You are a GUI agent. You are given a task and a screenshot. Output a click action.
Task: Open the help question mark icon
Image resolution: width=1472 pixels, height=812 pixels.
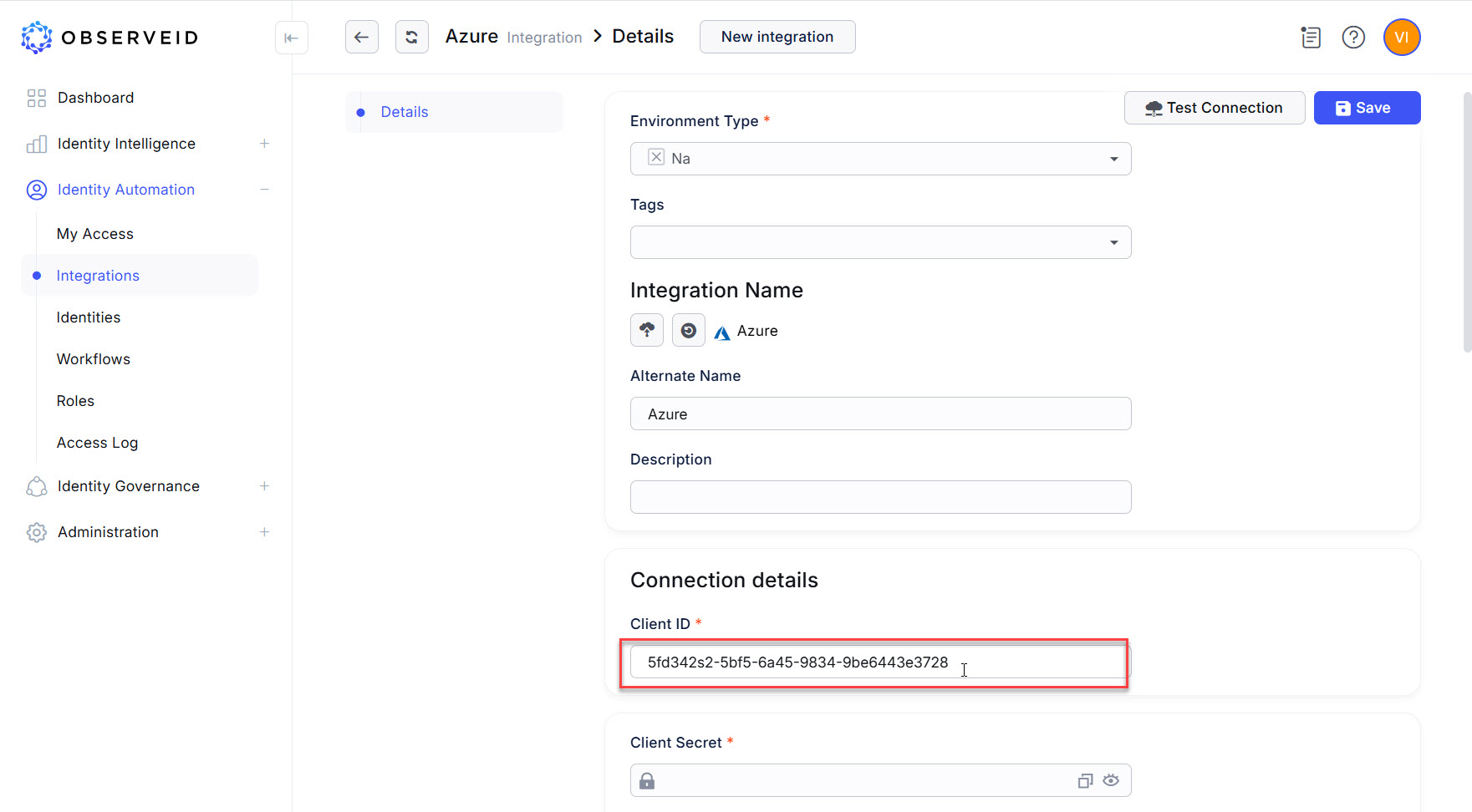pyautogui.click(x=1352, y=38)
